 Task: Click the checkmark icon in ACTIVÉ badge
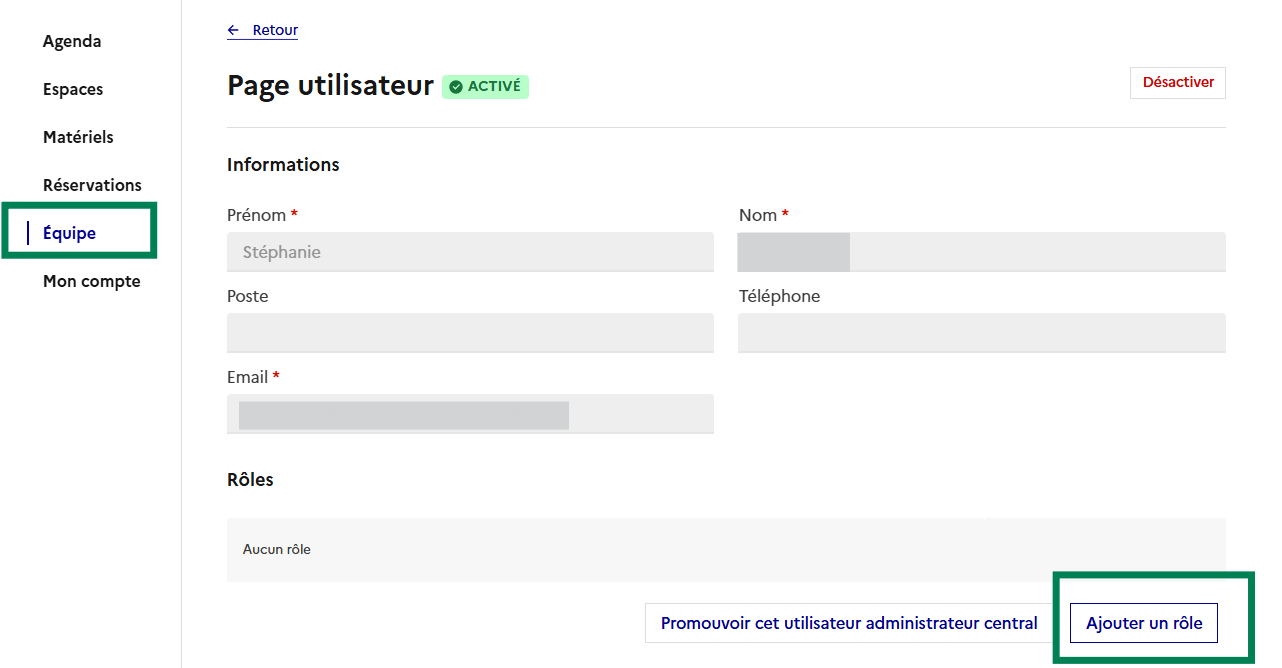coord(456,87)
